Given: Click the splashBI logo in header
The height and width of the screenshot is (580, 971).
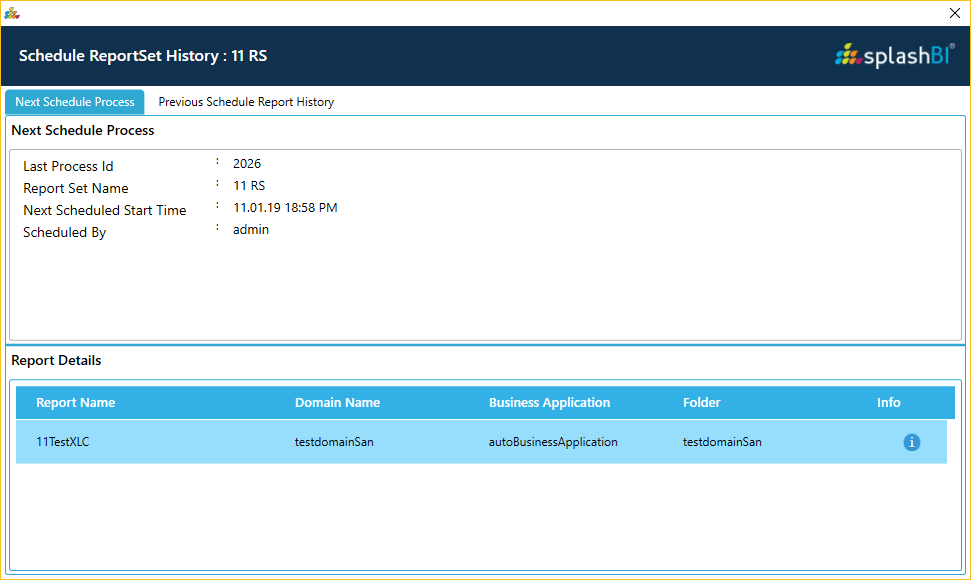Looking at the screenshot, I should pyautogui.click(x=894, y=56).
